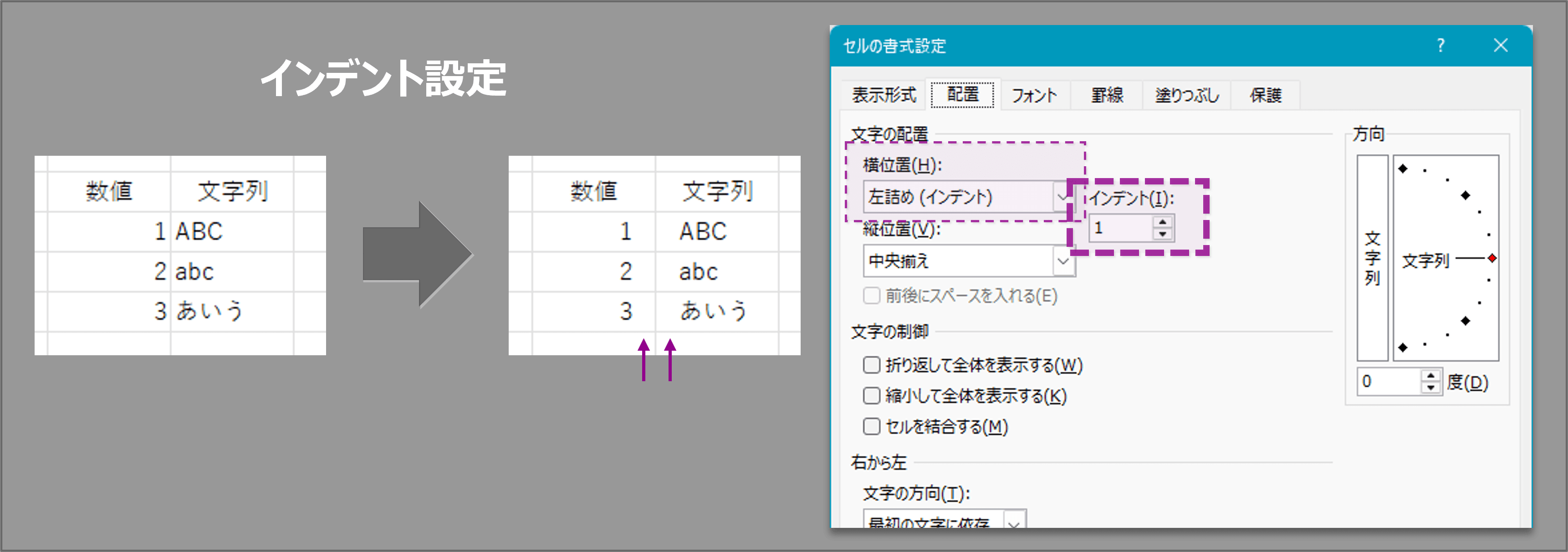1568x552 pixels.
Task: Switch to the フォント tab
Action: tap(1035, 95)
